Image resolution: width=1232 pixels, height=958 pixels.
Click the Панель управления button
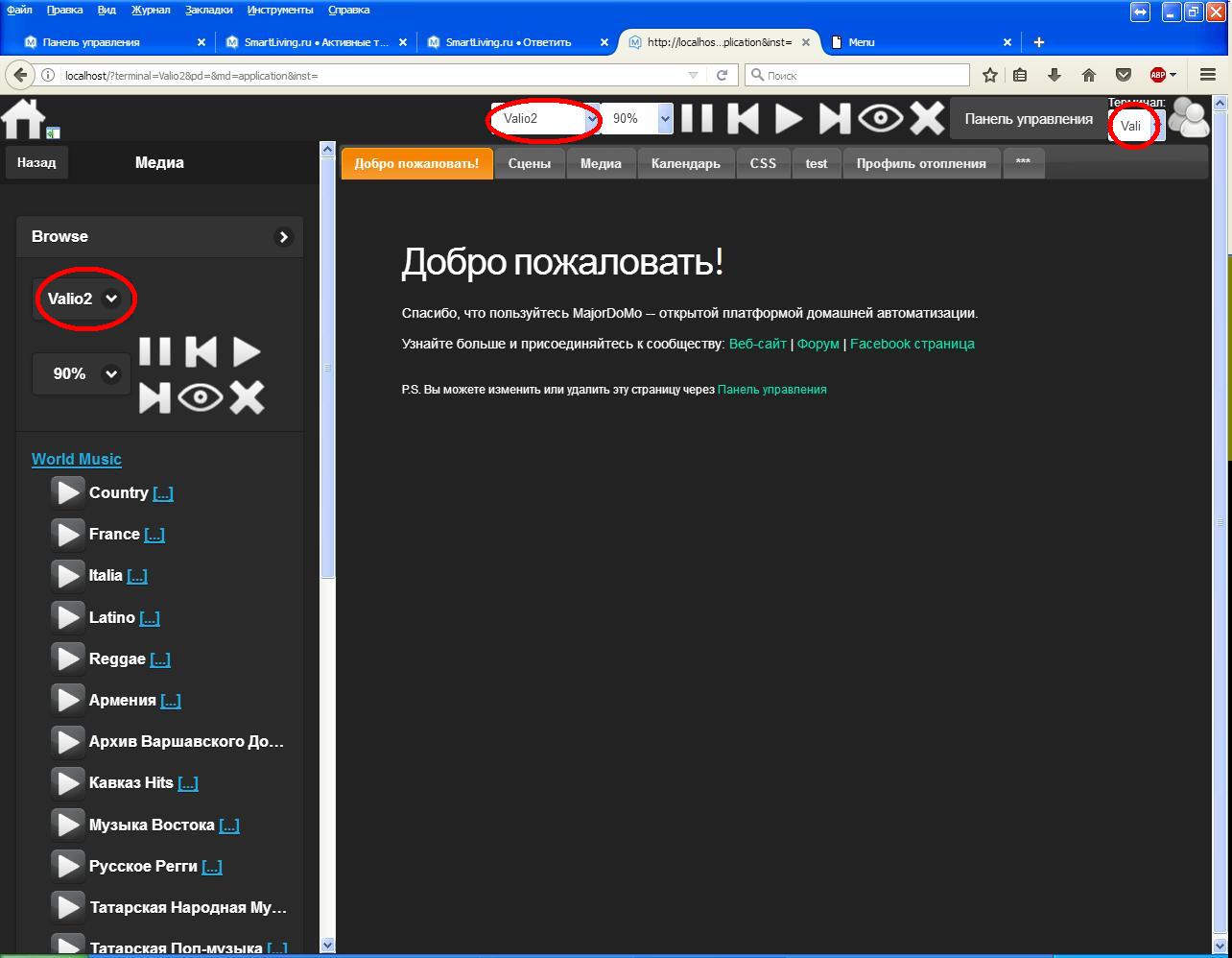pos(1028,119)
